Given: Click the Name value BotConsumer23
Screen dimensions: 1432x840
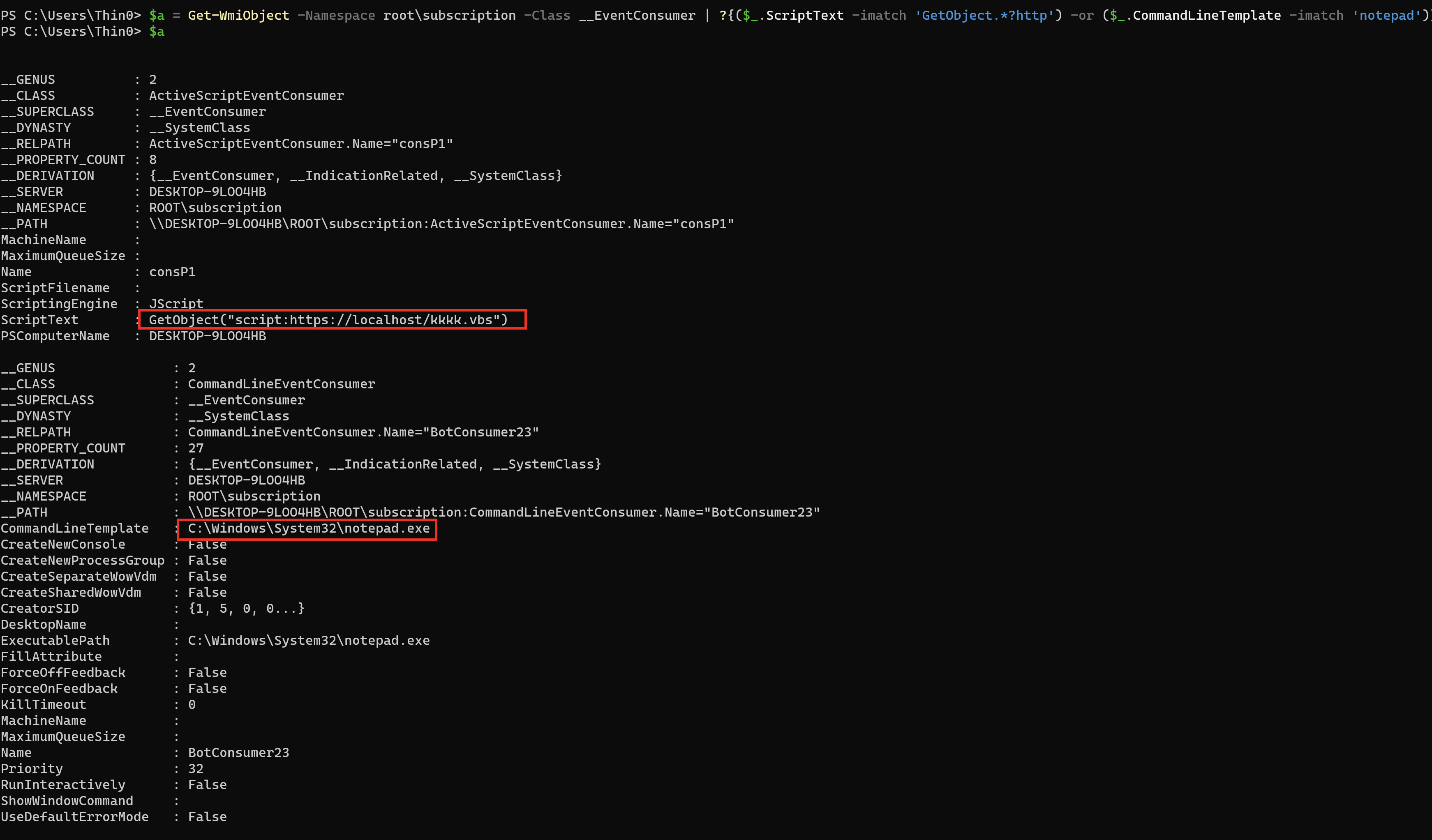Looking at the screenshot, I should (239, 752).
